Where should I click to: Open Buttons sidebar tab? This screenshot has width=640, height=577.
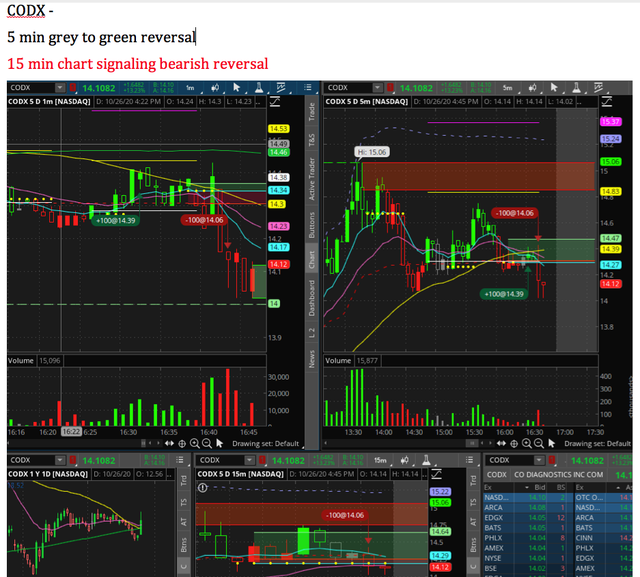[x=312, y=225]
